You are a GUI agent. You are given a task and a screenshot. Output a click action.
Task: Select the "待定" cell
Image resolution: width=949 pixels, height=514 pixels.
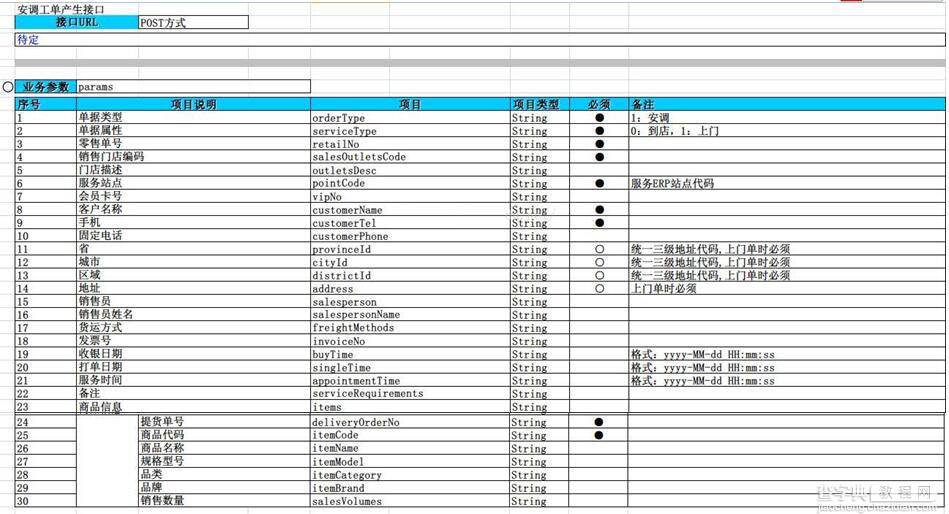480,40
